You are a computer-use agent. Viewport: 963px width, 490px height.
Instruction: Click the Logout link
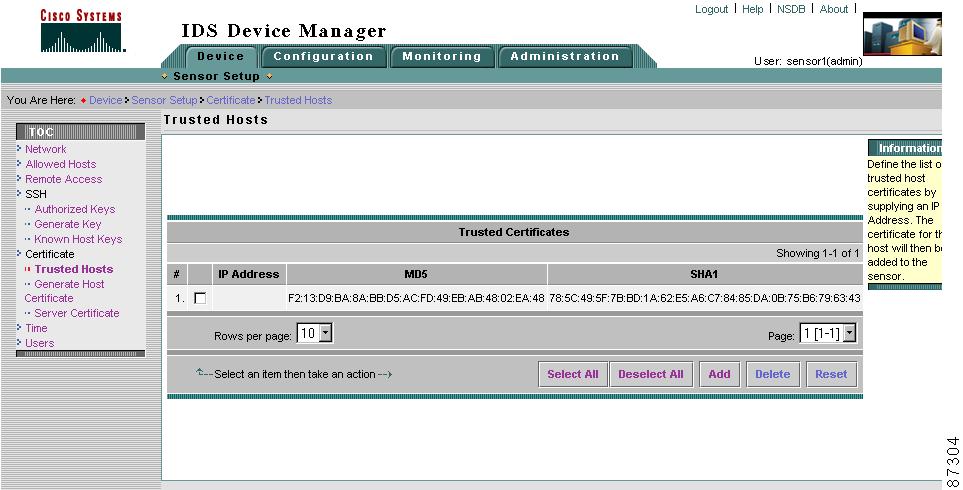pyautogui.click(x=711, y=9)
